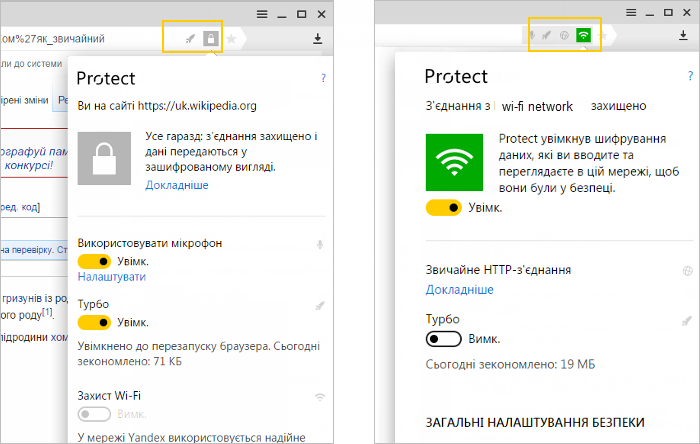Viewport: 700px width, 444px height.
Task: Click the globe icon in right address bar
Action: (x=564, y=35)
